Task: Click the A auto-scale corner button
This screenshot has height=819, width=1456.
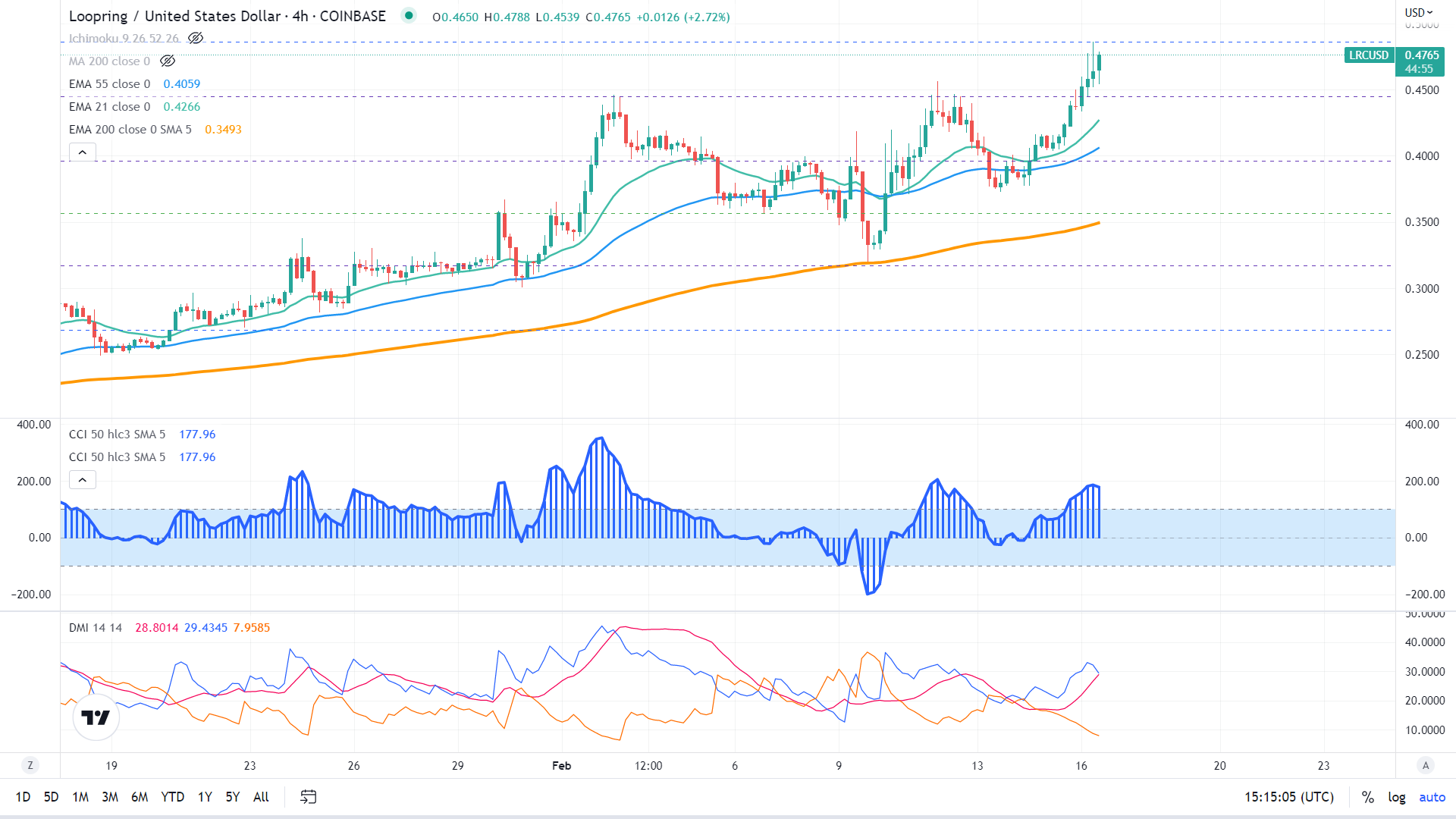Action: tap(1426, 765)
